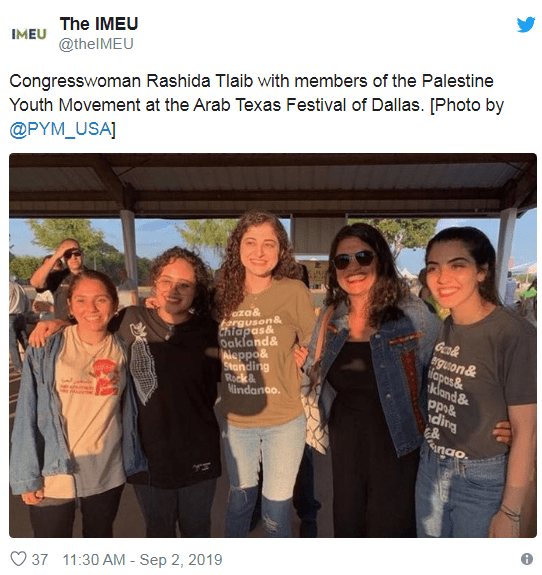The height and width of the screenshot is (575, 542).
Task: Click the '[Photo by' credit text
Action: (x=467, y=105)
